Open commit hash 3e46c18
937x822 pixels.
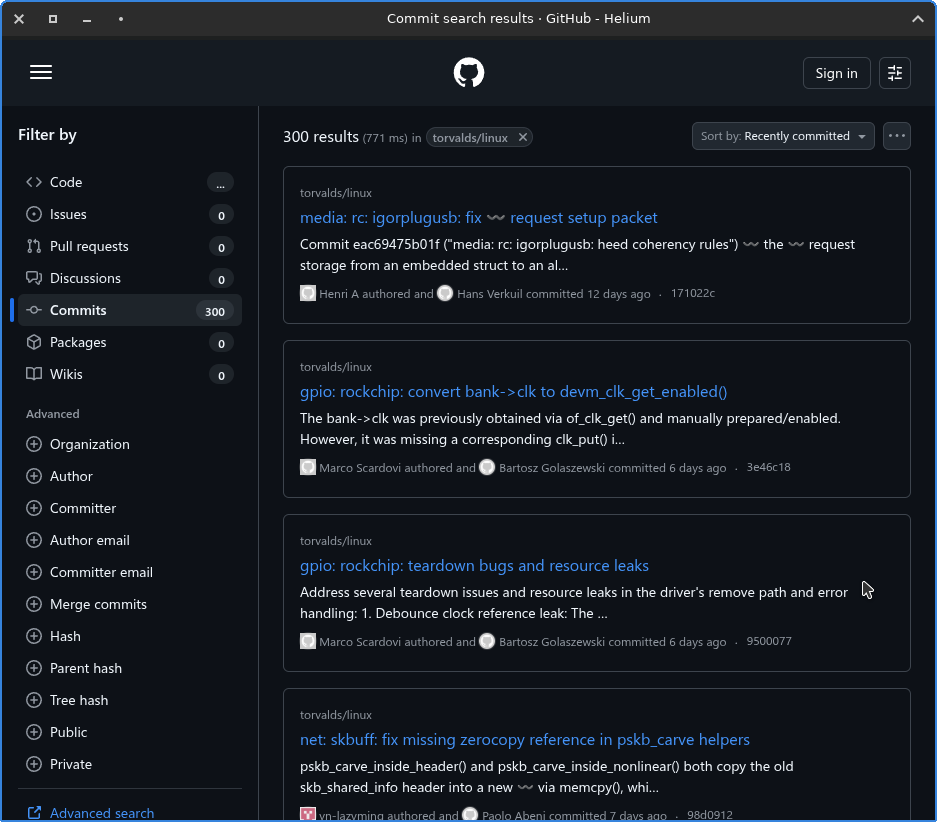tap(768, 467)
